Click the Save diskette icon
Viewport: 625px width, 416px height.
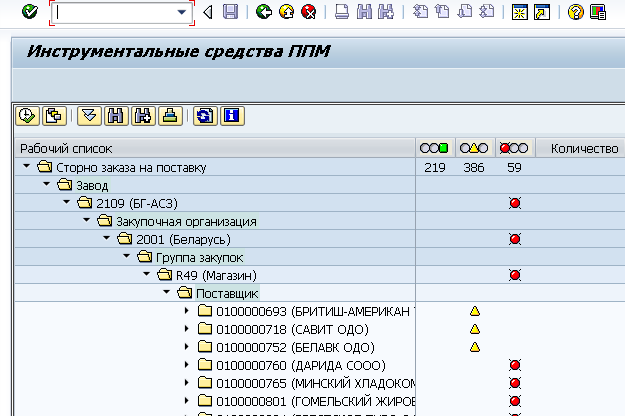pos(230,12)
